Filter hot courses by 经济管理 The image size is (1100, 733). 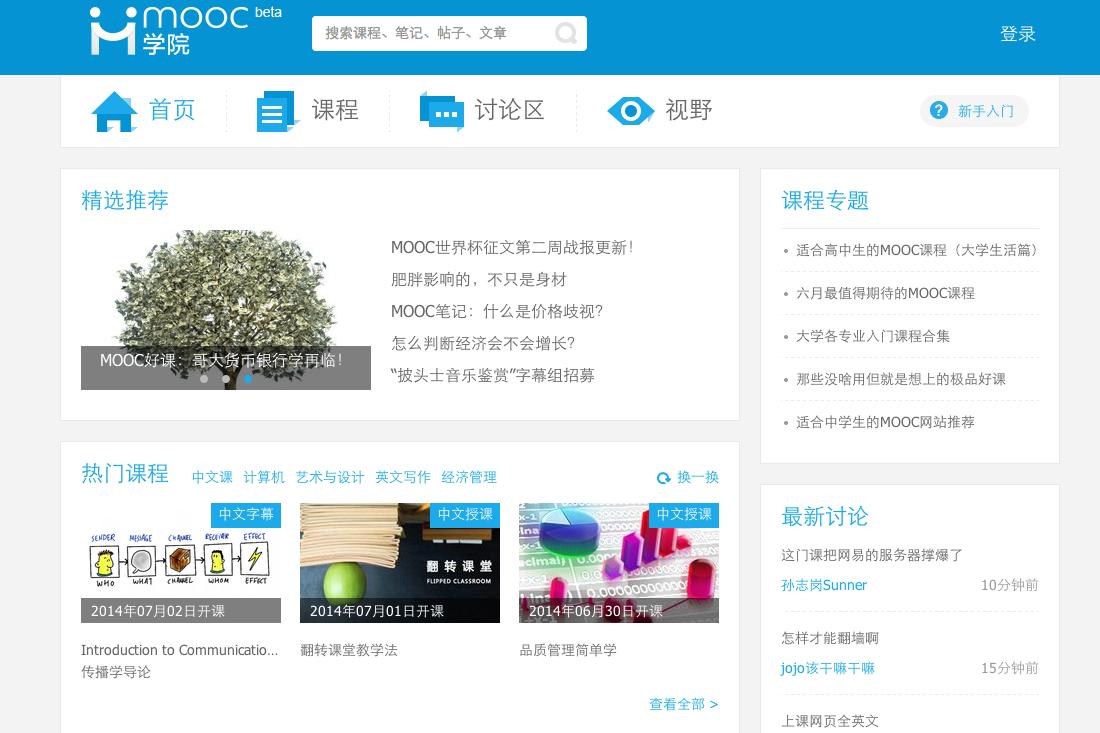pos(469,477)
